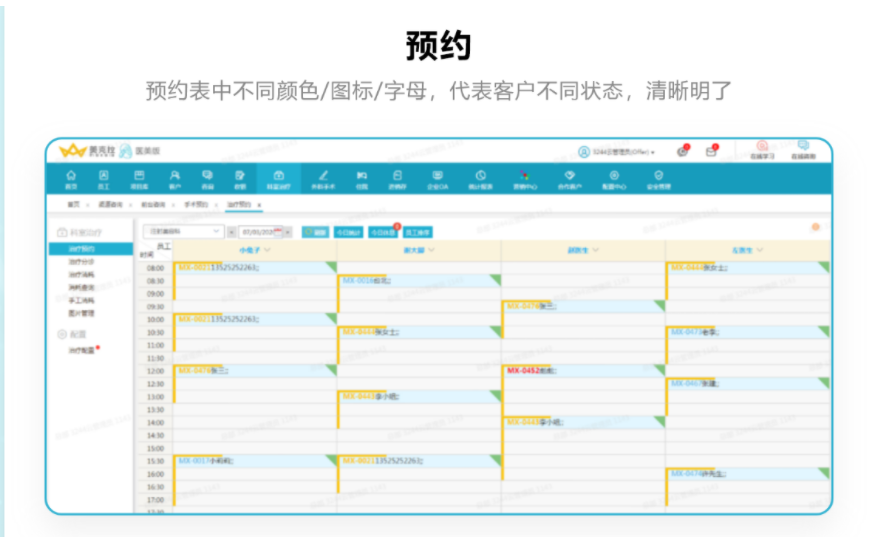The image size is (873, 537).
Task: Expand the fourth staff column header dropdown
Action: click(760, 250)
